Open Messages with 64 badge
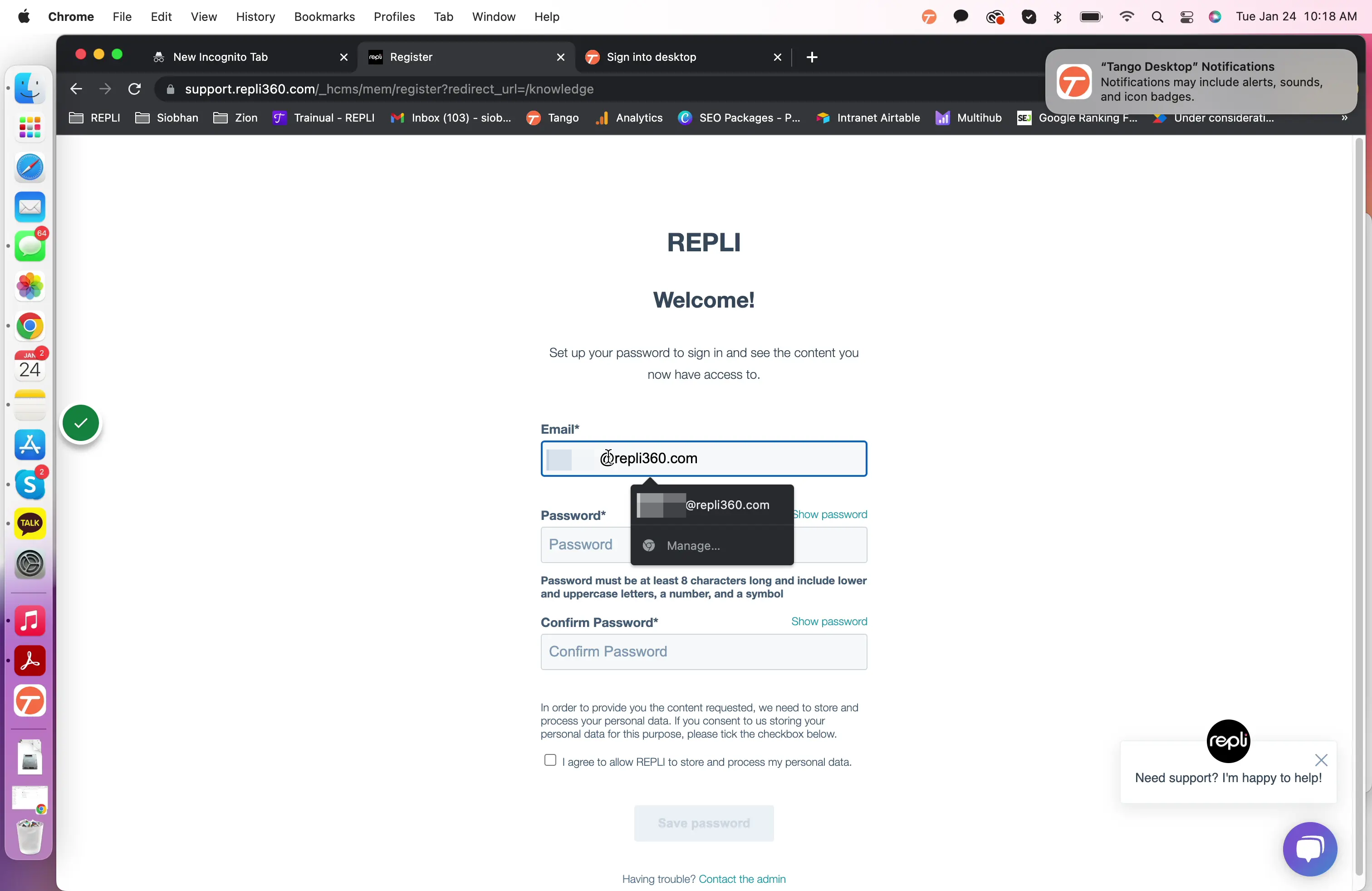Viewport: 1372px width, 891px height. 30,247
